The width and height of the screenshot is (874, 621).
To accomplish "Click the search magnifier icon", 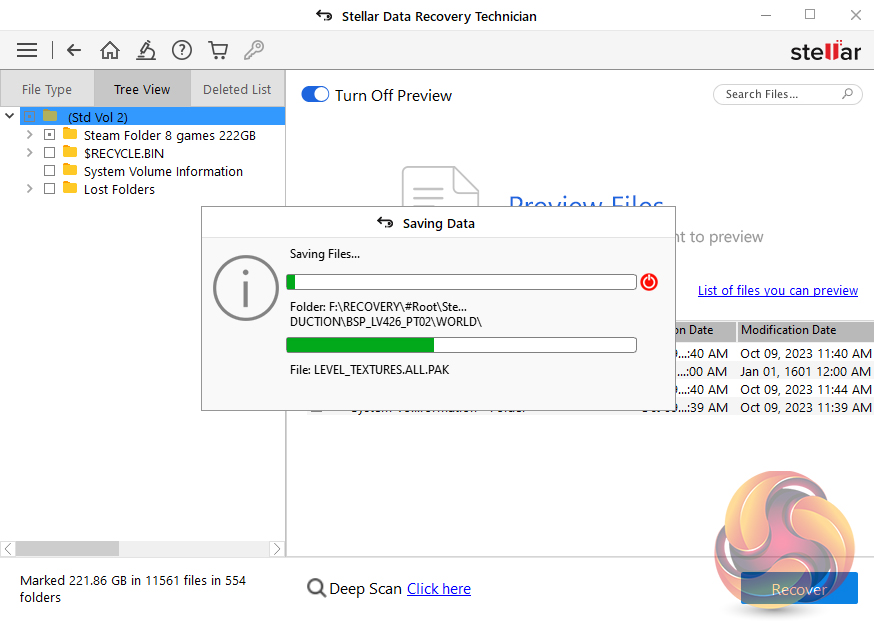I will (847, 94).
